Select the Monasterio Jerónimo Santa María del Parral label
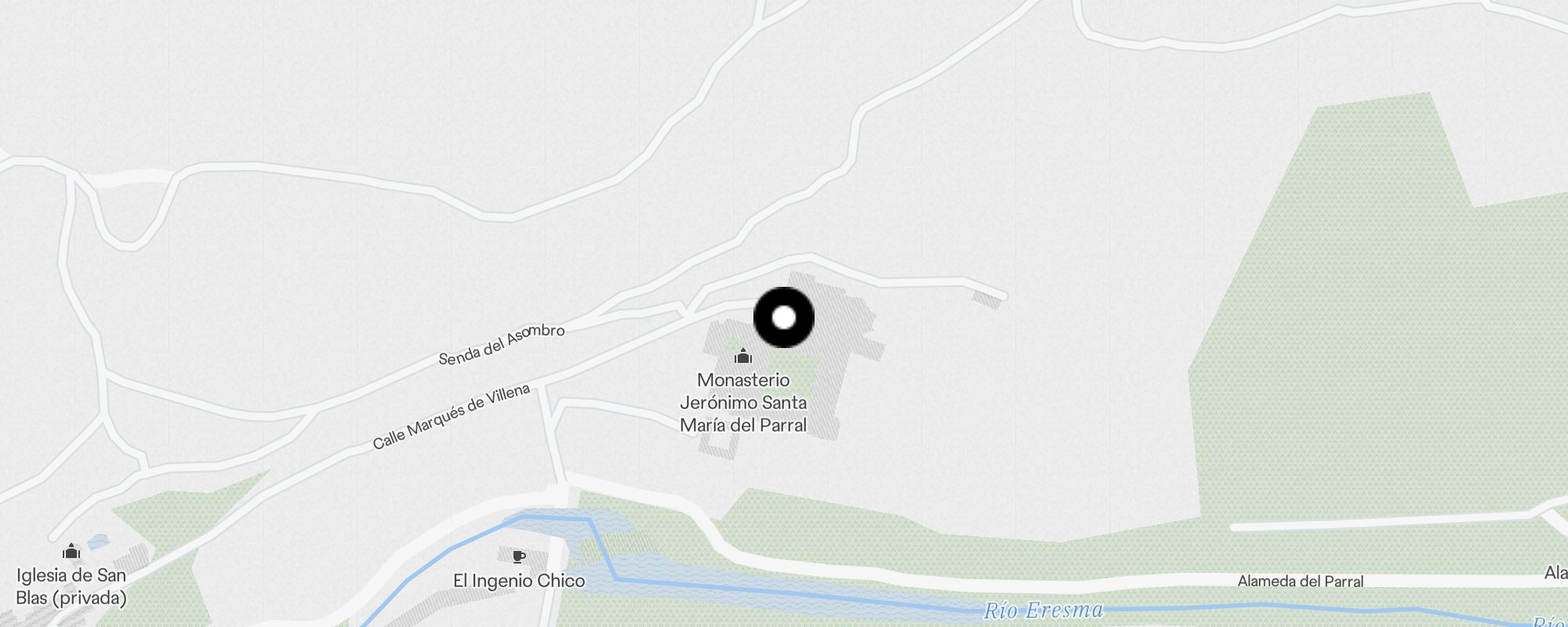Viewport: 1568px width, 627px height. (x=743, y=402)
